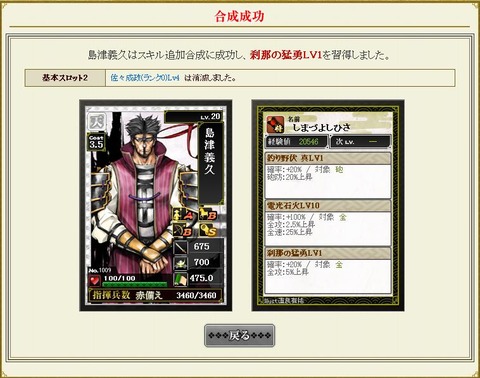Click the defense helmet icon beside 700
The width and height of the screenshot is (480, 378).
point(180,263)
